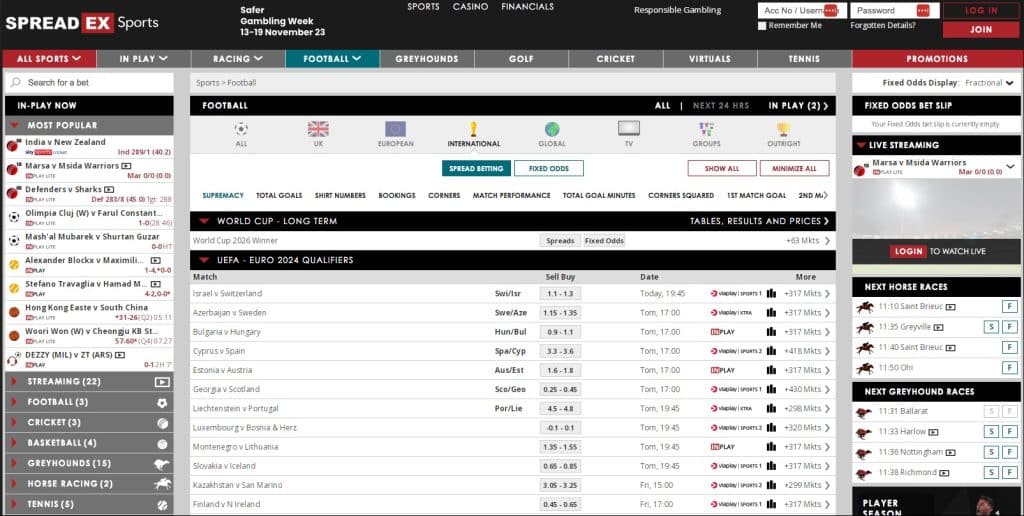Click the Search for a bet field

90,83
